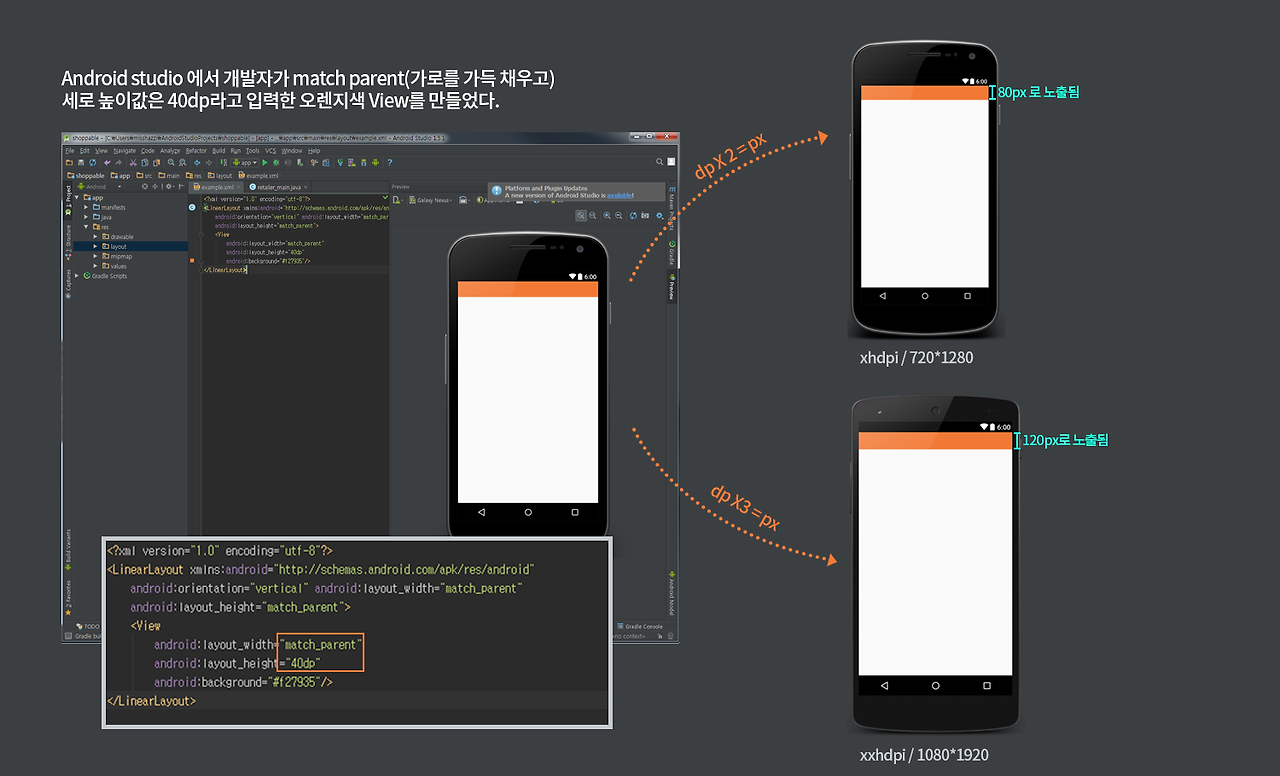The width and height of the screenshot is (1280, 776).
Task: Open the preview settings gear icon
Action: point(659,215)
